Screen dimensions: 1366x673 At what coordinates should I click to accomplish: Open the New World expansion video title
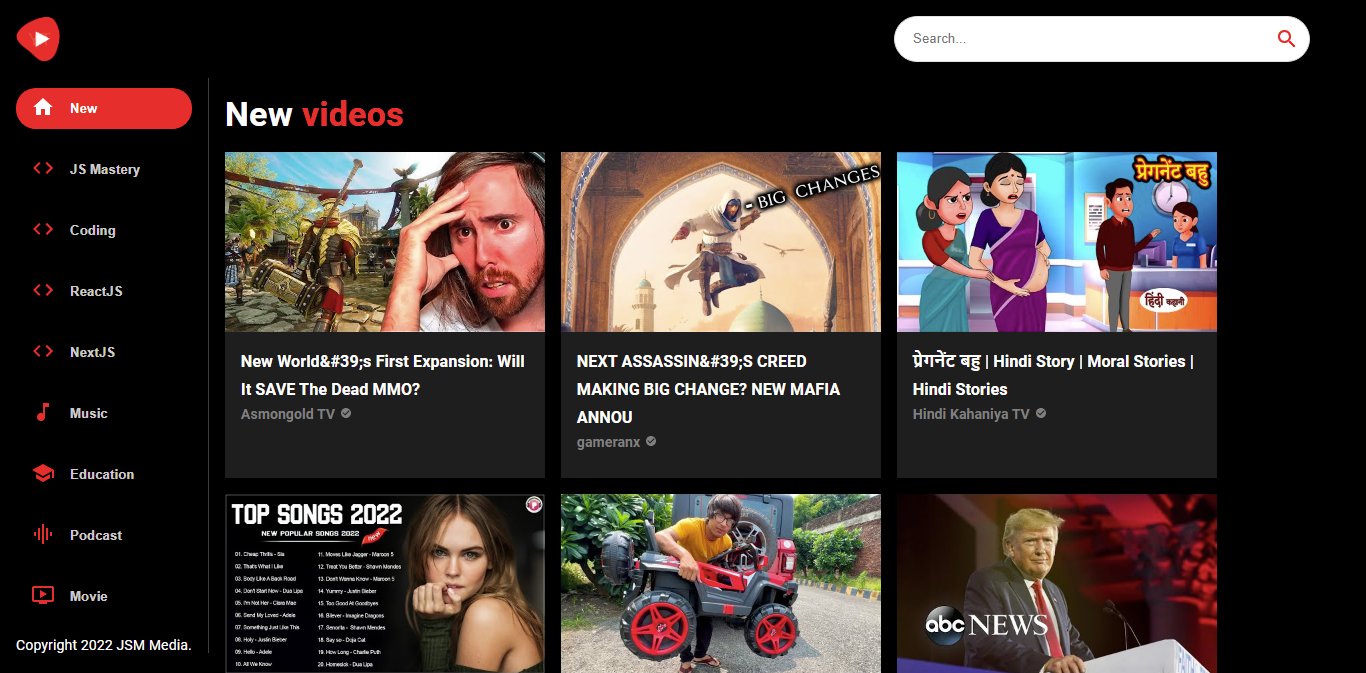383,375
